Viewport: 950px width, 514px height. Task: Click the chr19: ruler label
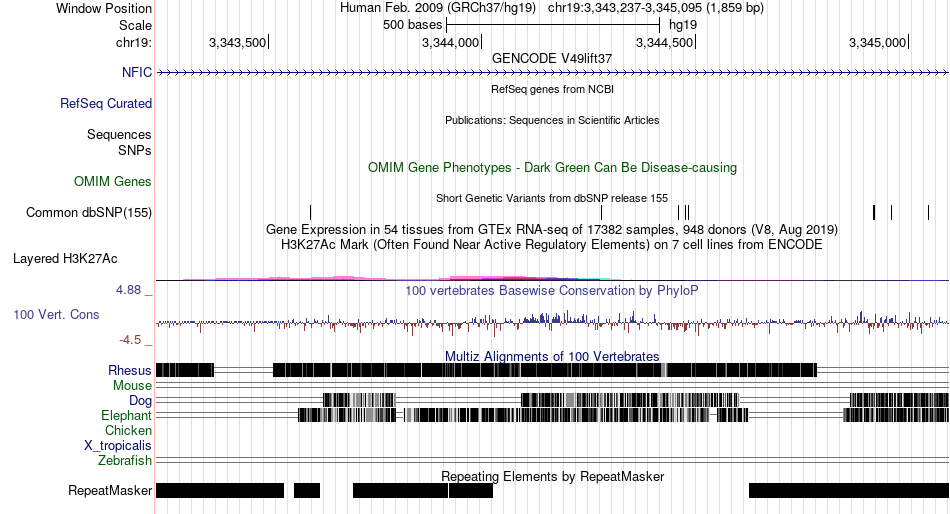click(133, 42)
